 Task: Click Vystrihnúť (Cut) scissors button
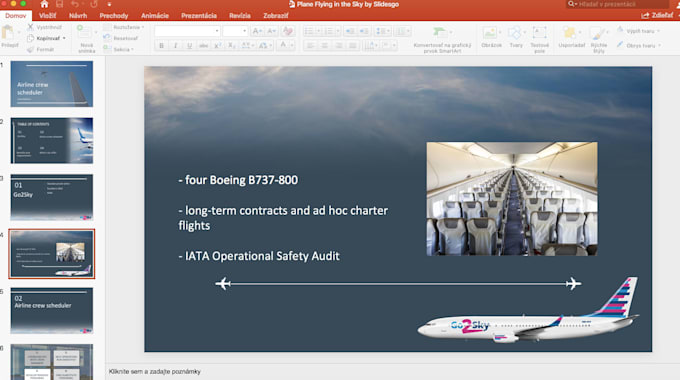coord(45,27)
